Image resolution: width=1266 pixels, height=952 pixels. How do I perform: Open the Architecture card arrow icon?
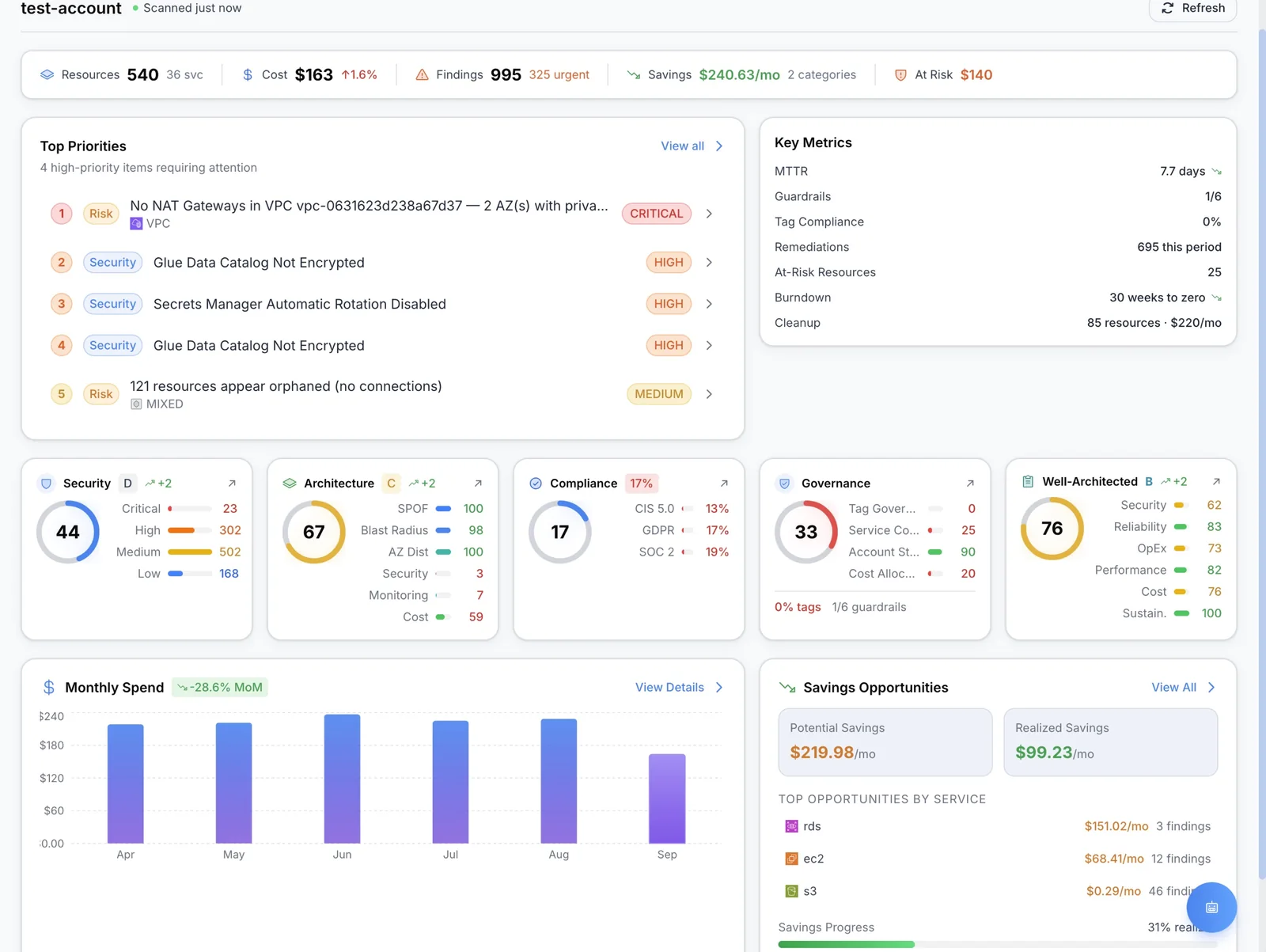click(x=478, y=484)
